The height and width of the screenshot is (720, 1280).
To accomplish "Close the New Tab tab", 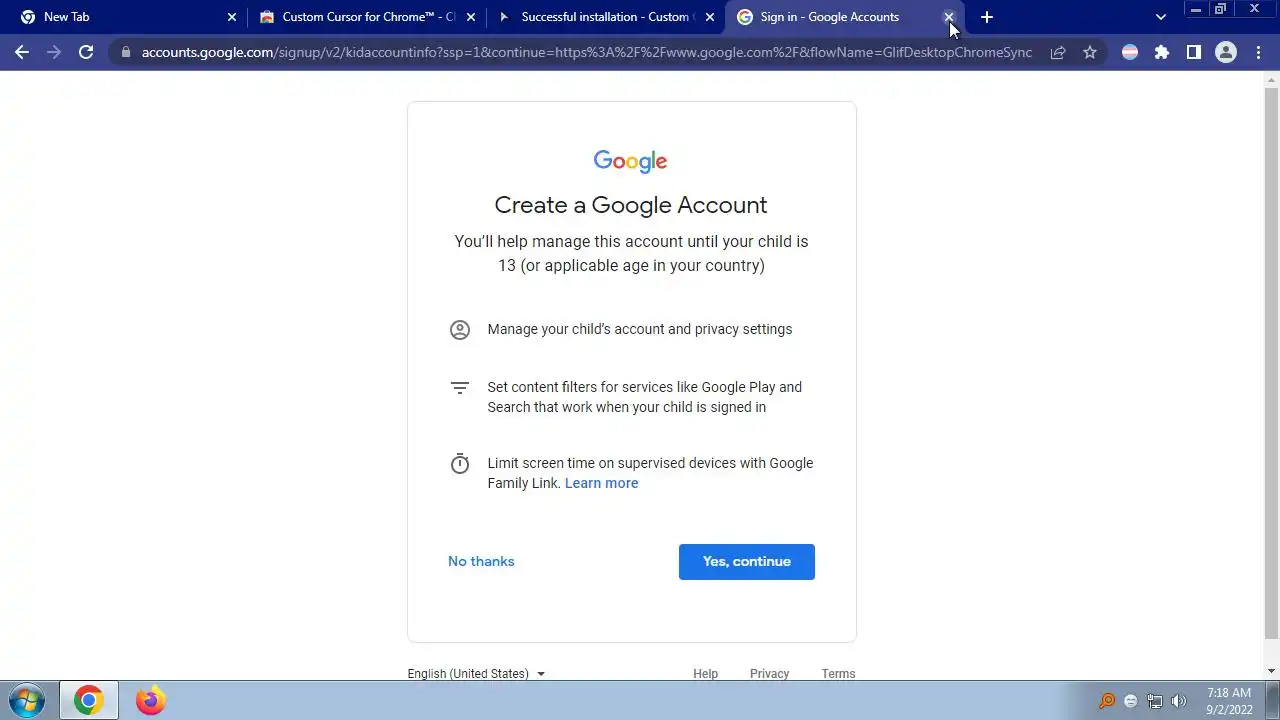I will coord(232,17).
